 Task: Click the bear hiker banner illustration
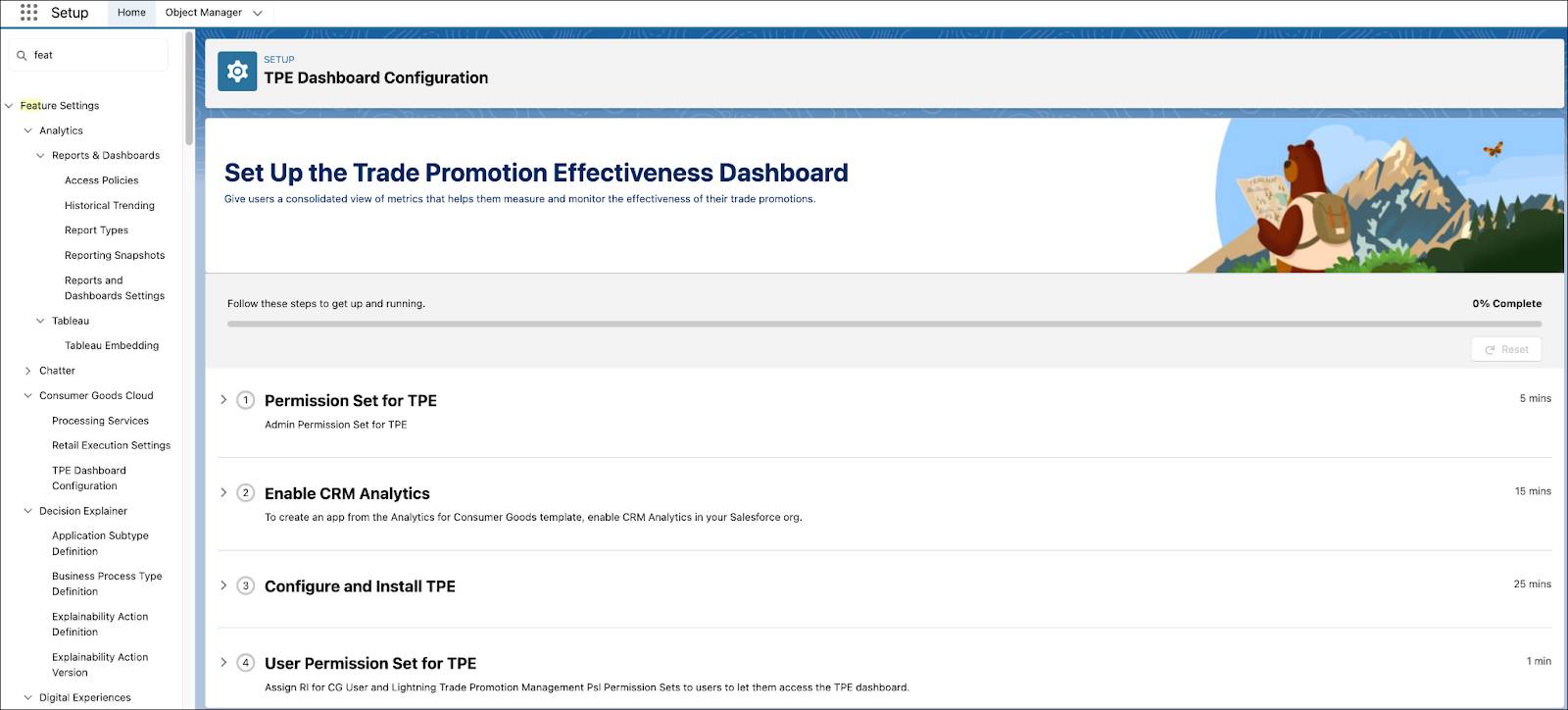(x=1375, y=196)
